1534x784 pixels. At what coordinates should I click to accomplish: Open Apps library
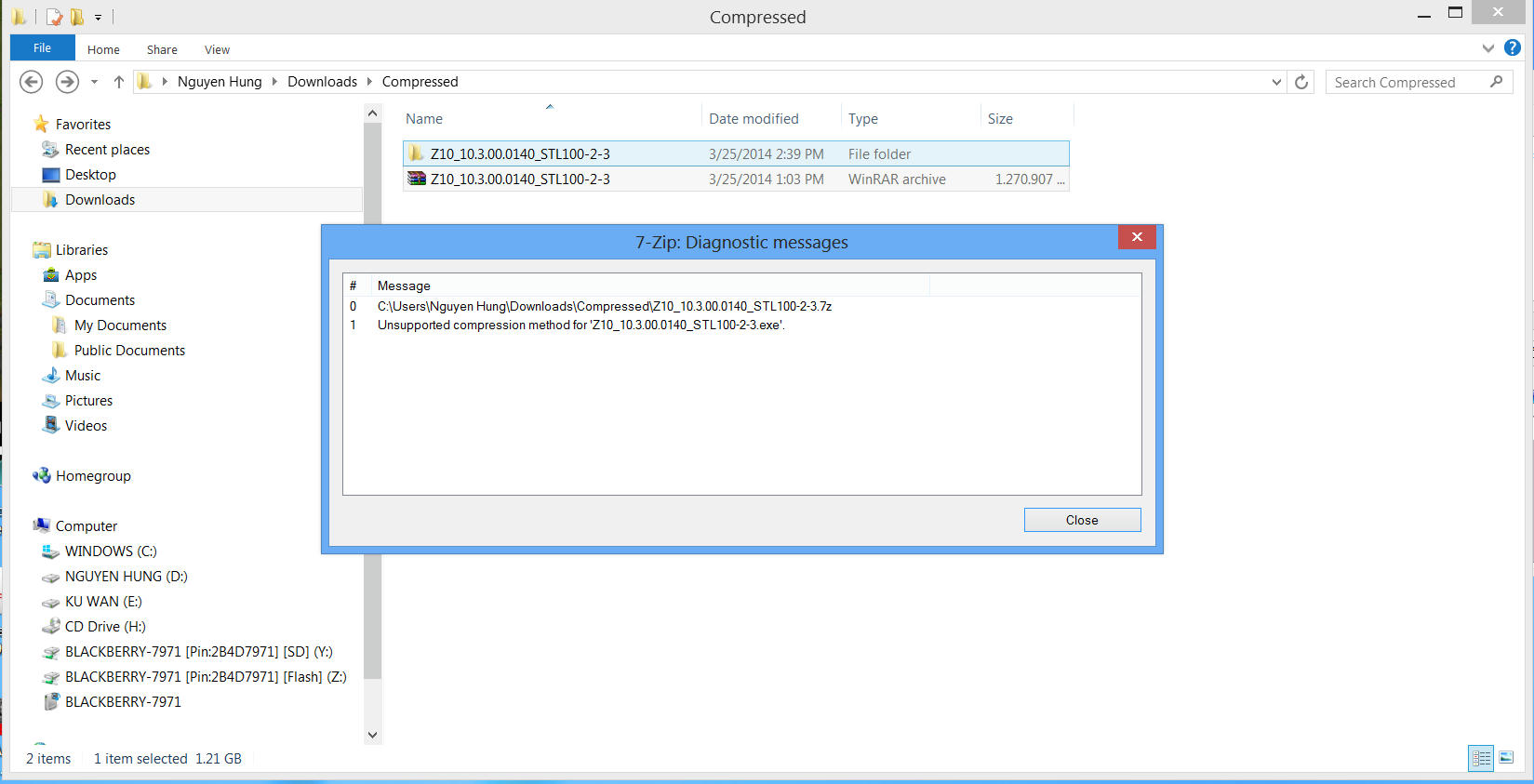(81, 274)
